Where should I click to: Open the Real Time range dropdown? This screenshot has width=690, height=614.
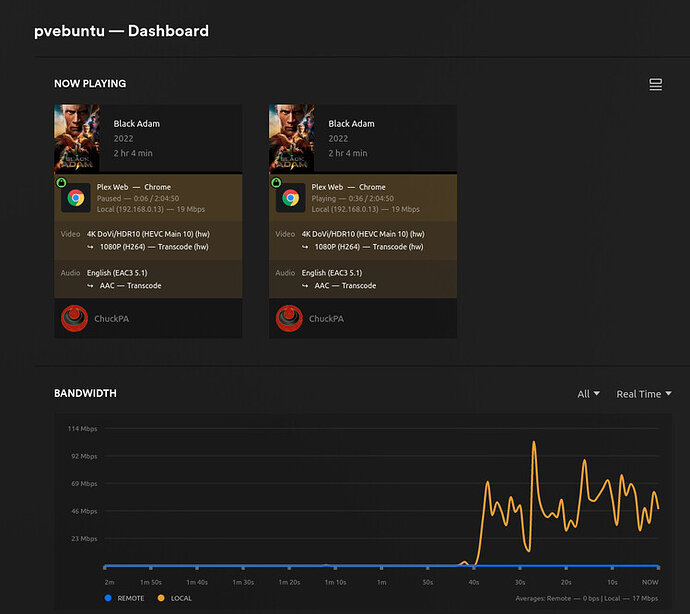[643, 394]
